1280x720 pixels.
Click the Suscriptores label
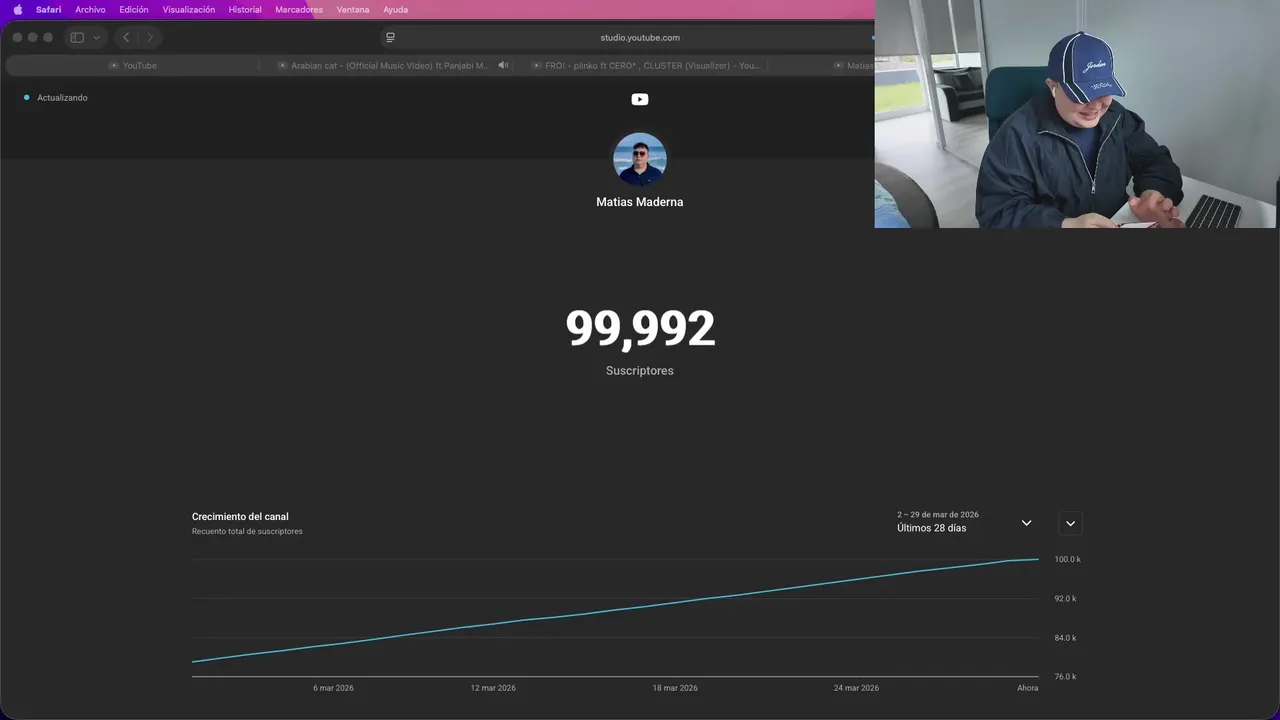[x=640, y=371]
